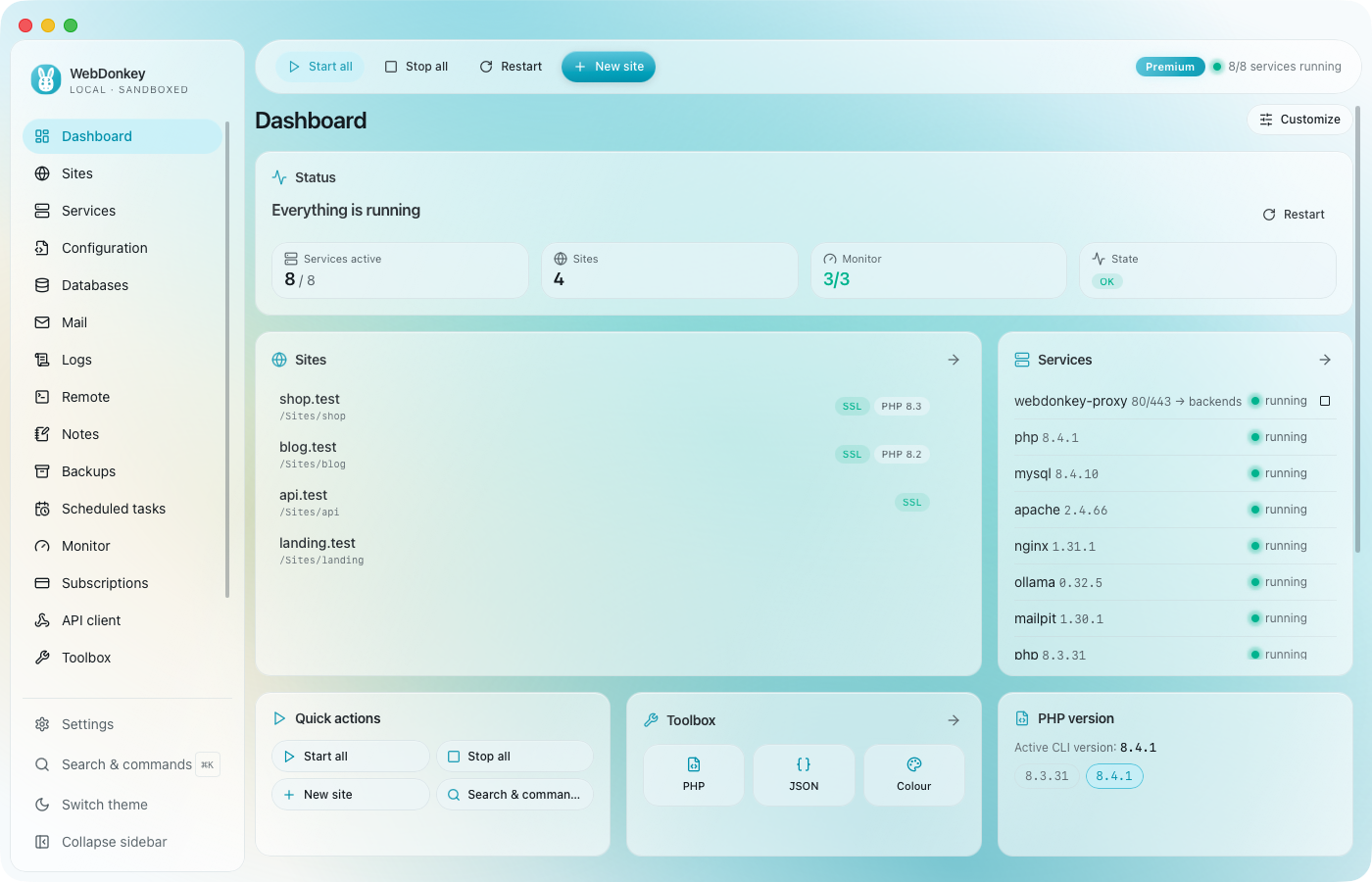This screenshot has height=882, width=1372.
Task: Open the Services active stat tile
Action: pyautogui.click(x=400, y=270)
